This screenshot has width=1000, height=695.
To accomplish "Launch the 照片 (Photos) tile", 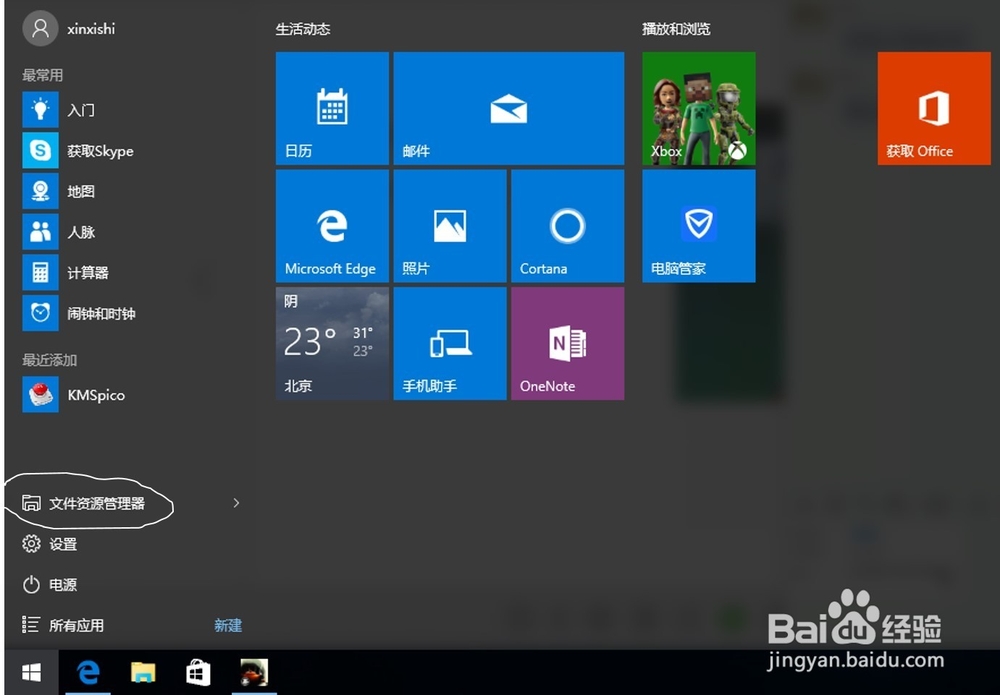I will 449,225.
